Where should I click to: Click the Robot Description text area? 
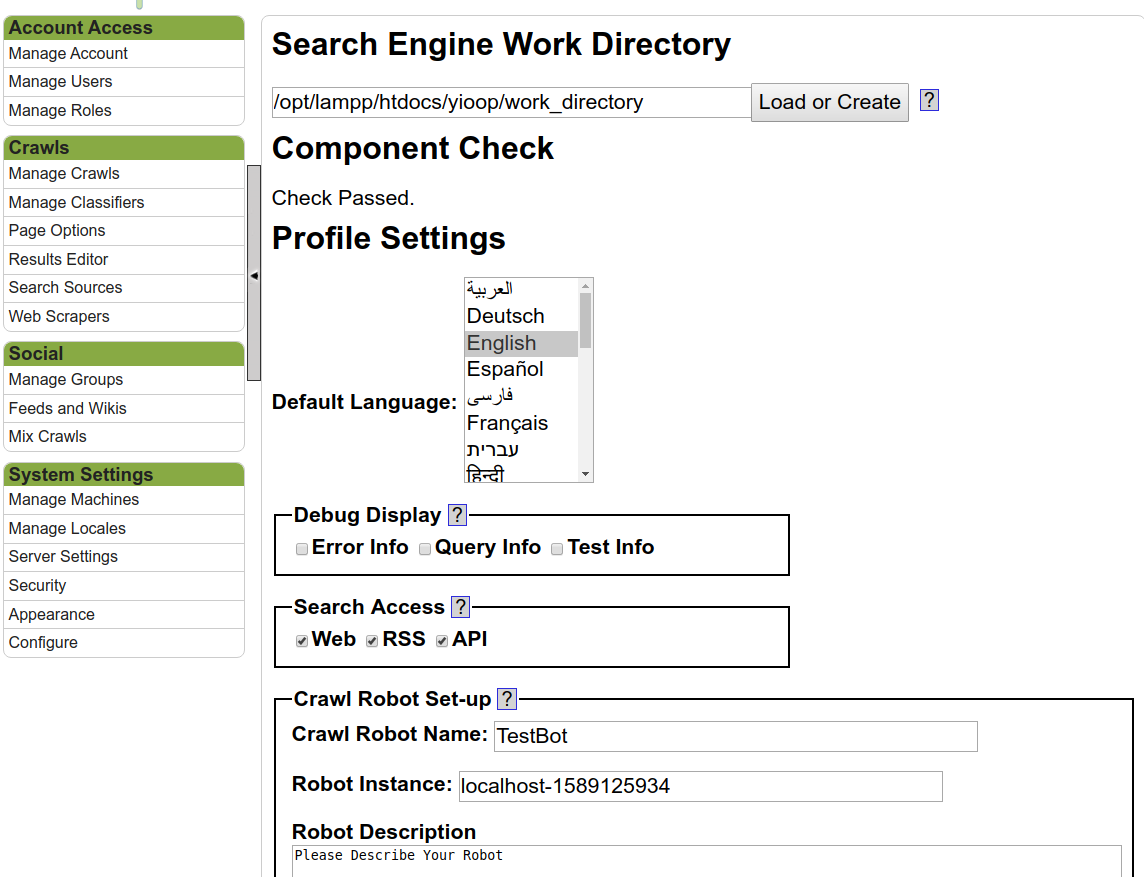(706, 860)
